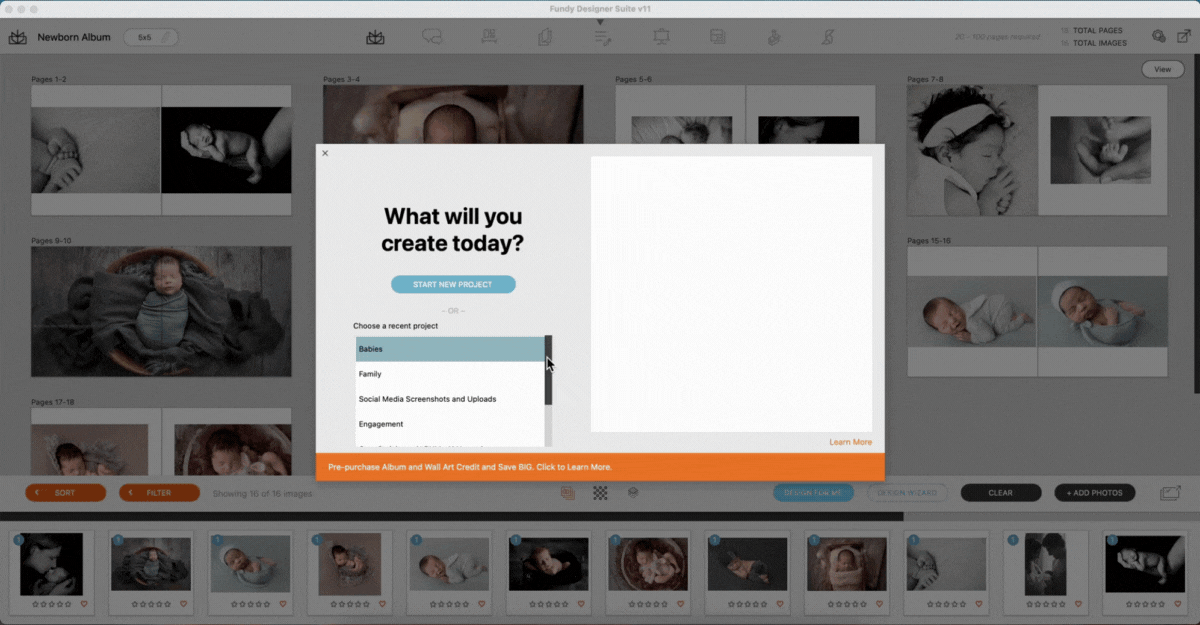Choose 'Social Media Screenshots and Uploads' project
The image size is (1200, 625).
[450, 399]
